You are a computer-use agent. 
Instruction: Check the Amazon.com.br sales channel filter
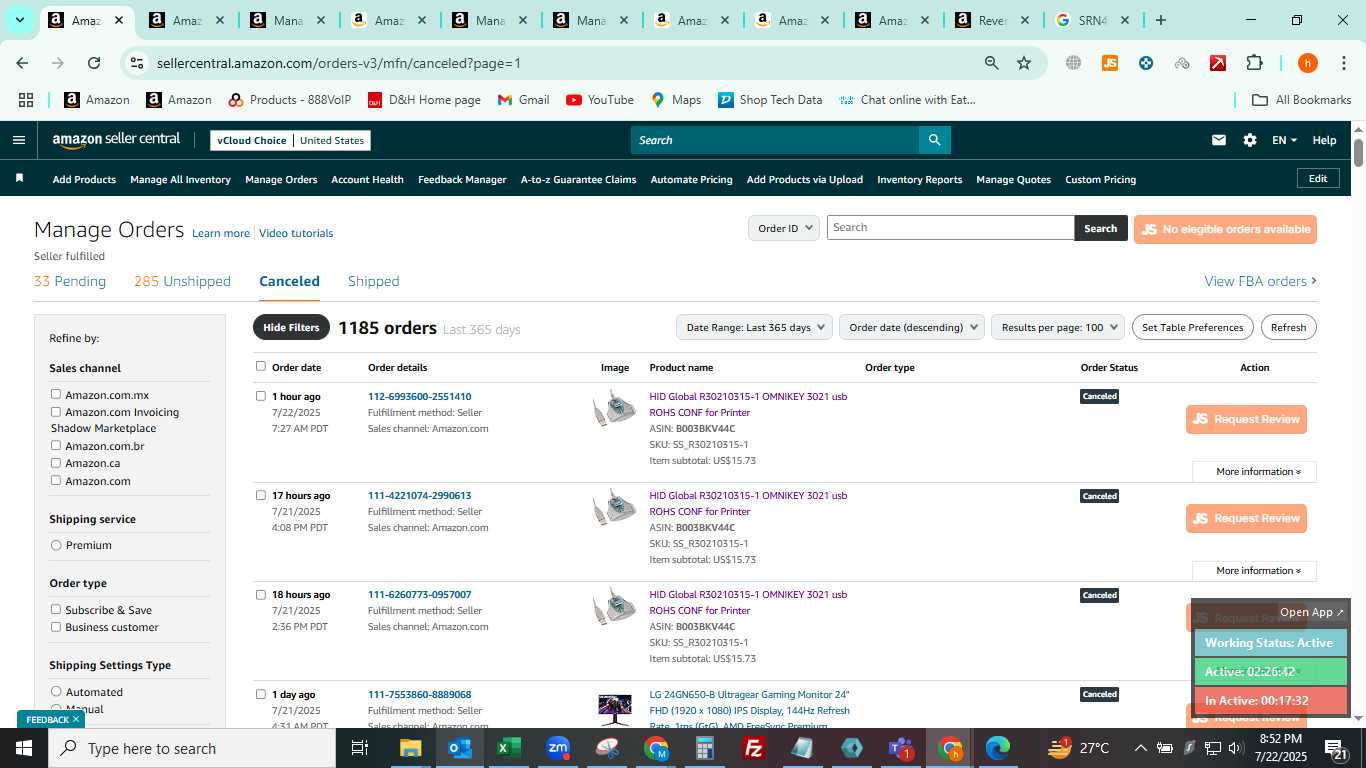point(56,445)
